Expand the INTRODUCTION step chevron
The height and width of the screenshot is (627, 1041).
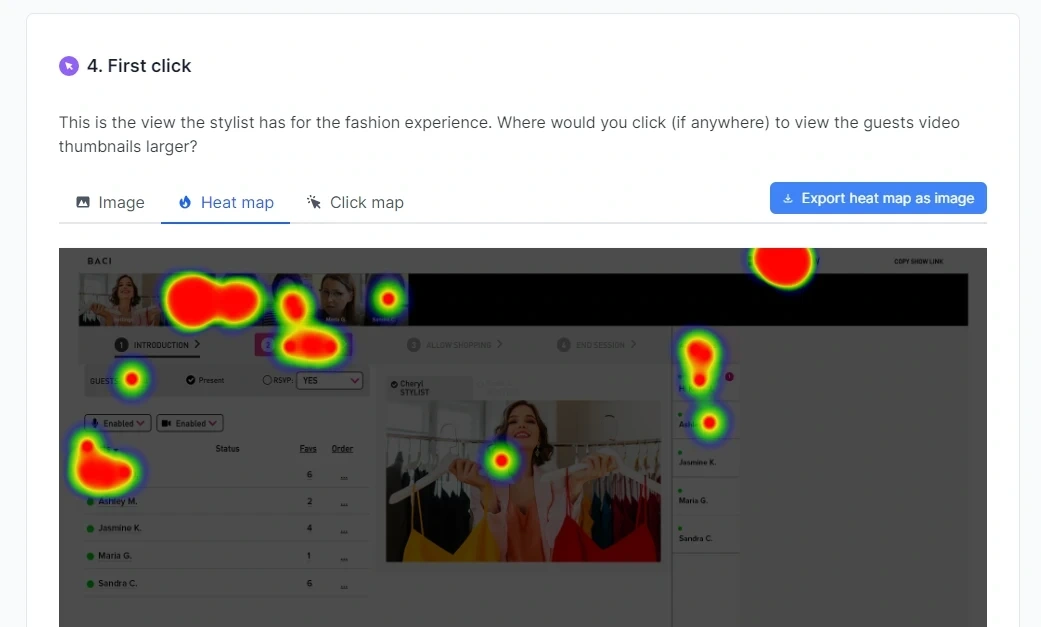197,344
